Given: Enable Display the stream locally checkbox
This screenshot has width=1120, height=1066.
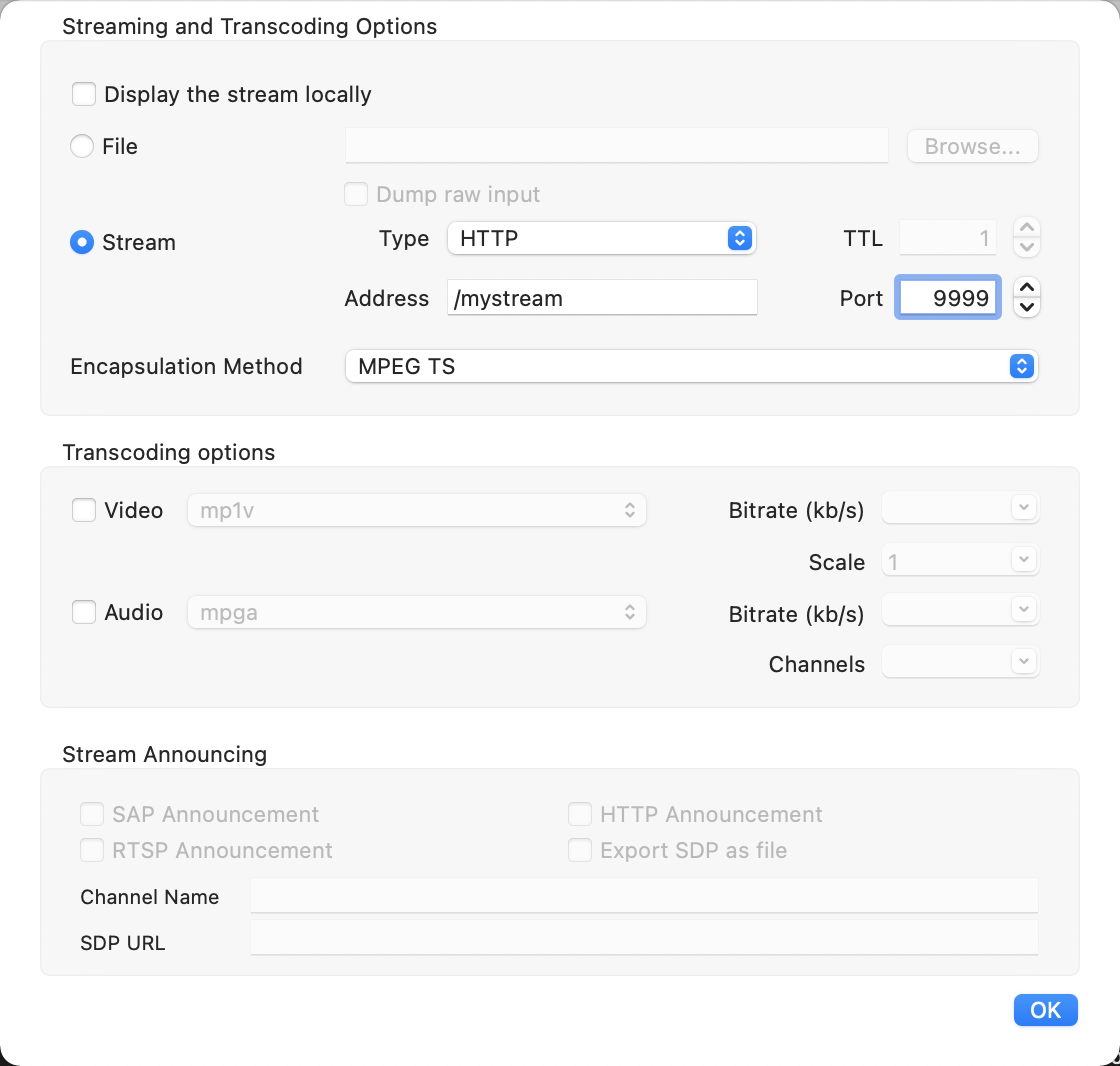Looking at the screenshot, I should 84,95.
